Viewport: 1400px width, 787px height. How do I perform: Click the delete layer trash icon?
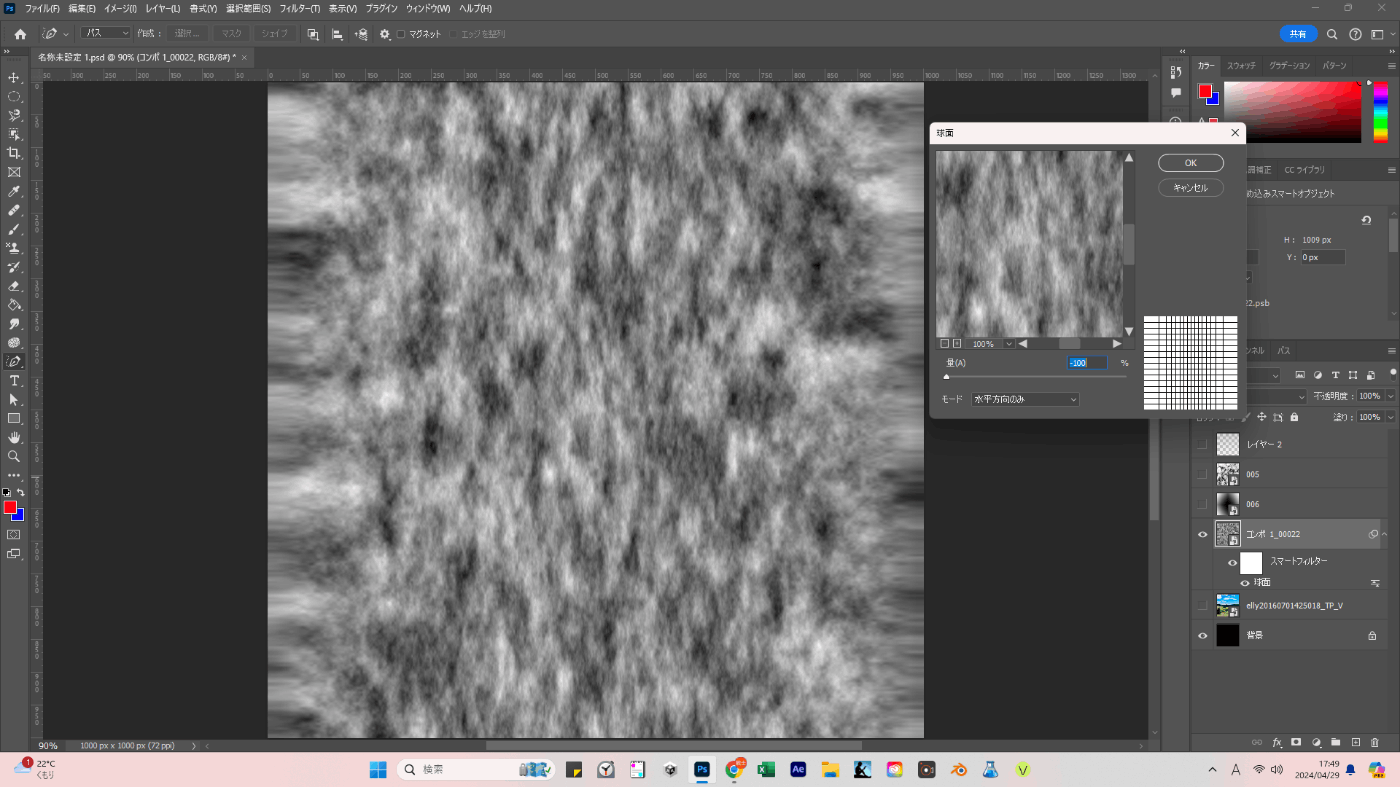[1375, 742]
